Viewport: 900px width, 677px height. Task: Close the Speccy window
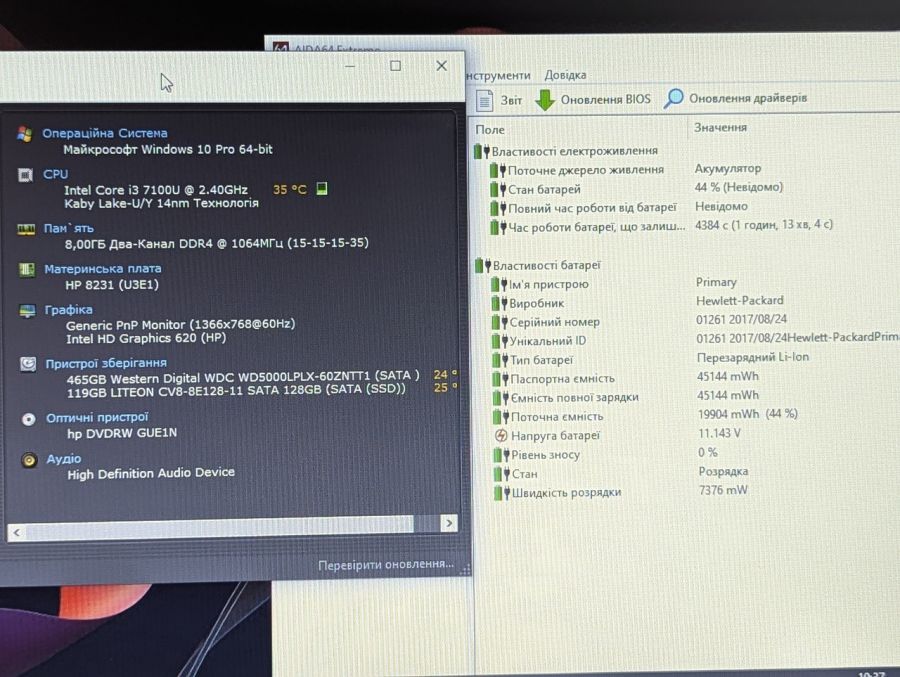click(x=441, y=65)
